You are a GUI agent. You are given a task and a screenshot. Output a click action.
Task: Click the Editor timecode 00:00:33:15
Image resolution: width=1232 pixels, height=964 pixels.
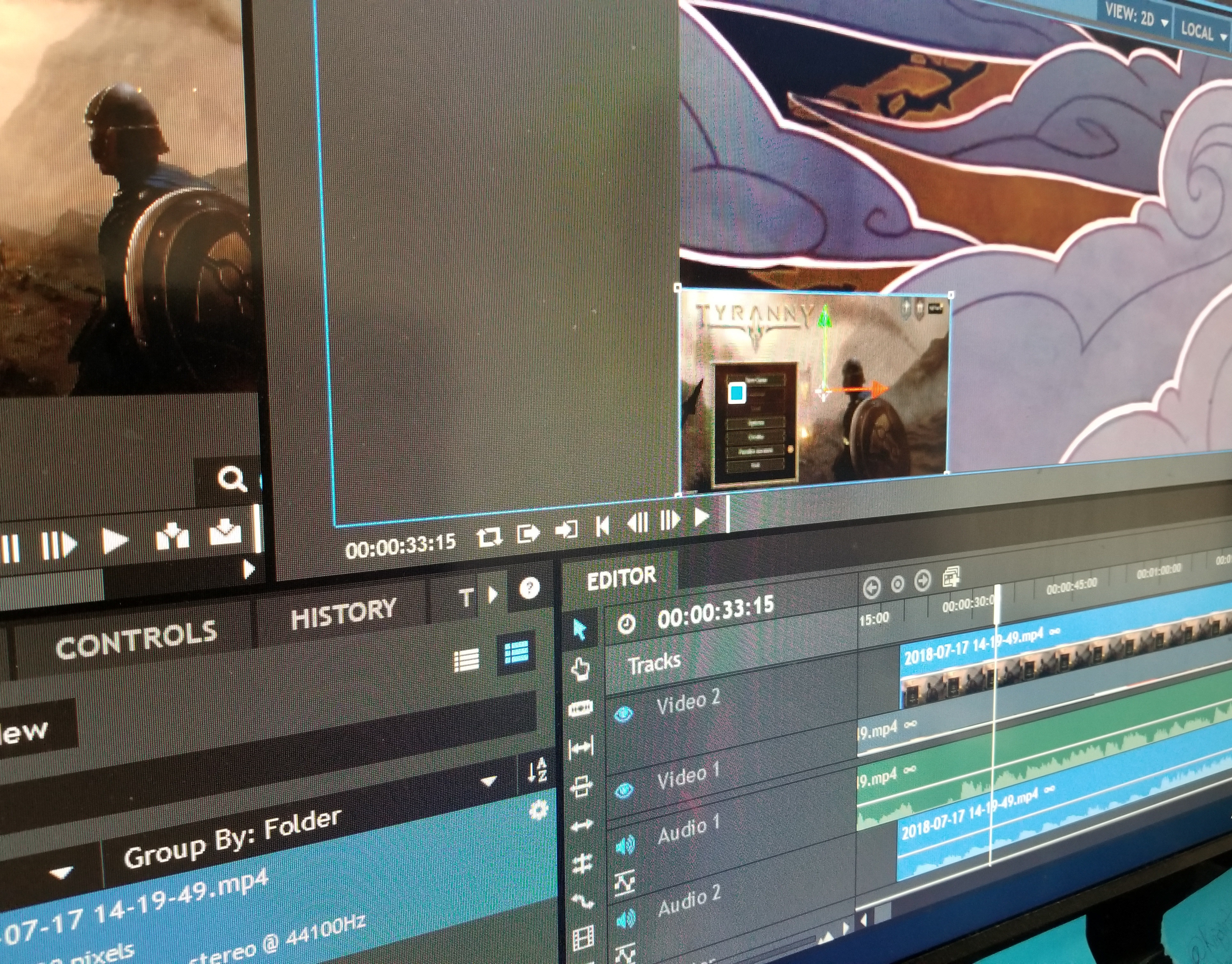point(716,612)
